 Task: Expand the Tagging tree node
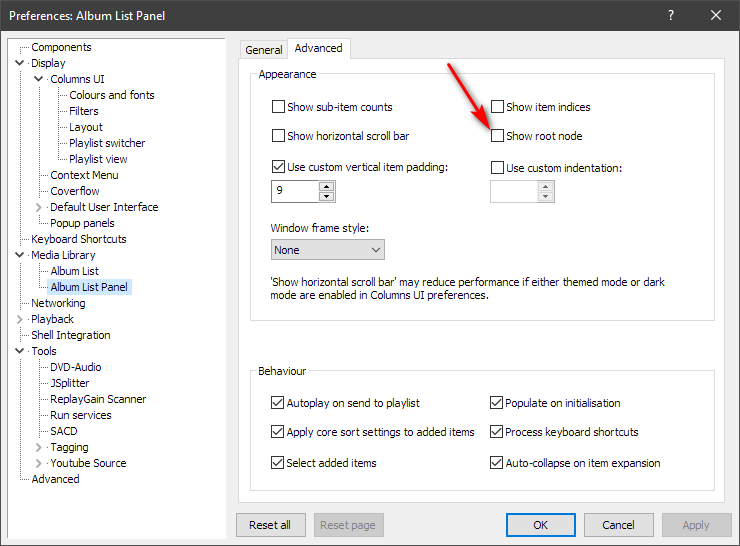(x=39, y=447)
